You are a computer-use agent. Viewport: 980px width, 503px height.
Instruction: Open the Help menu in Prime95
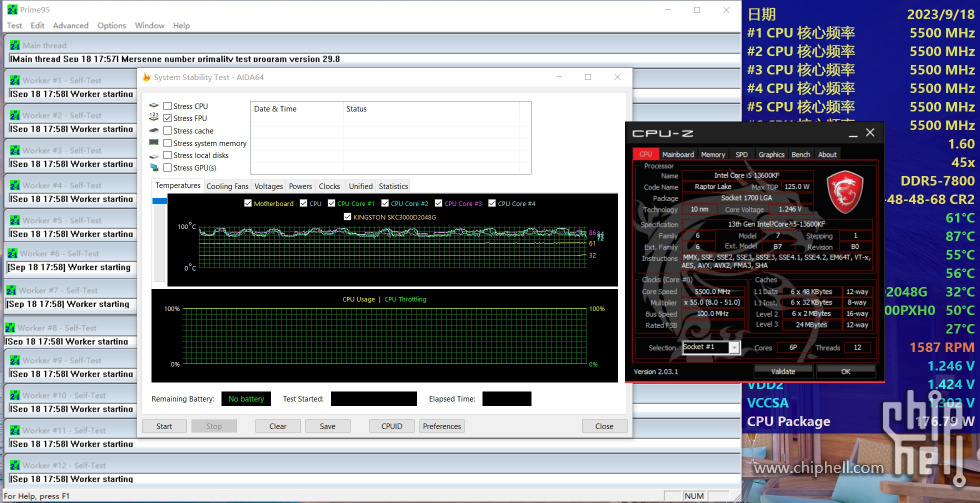(x=182, y=26)
